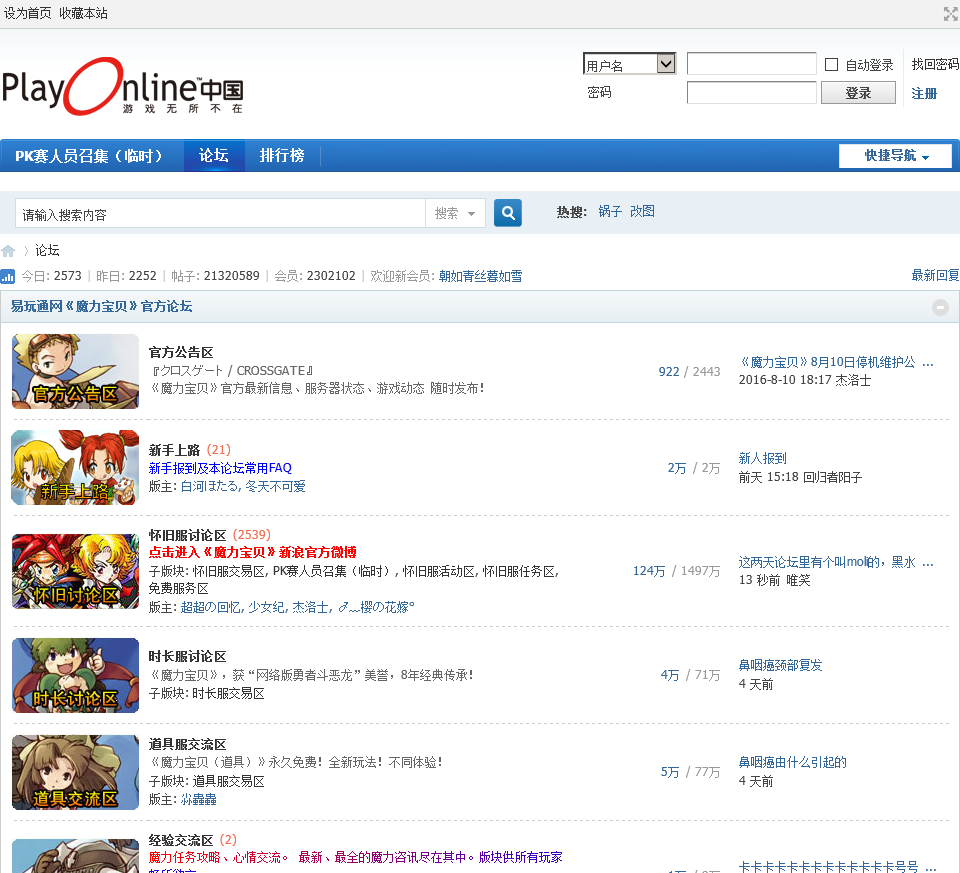
Task: Toggle the fullscreen width icon
Action: (950, 13)
